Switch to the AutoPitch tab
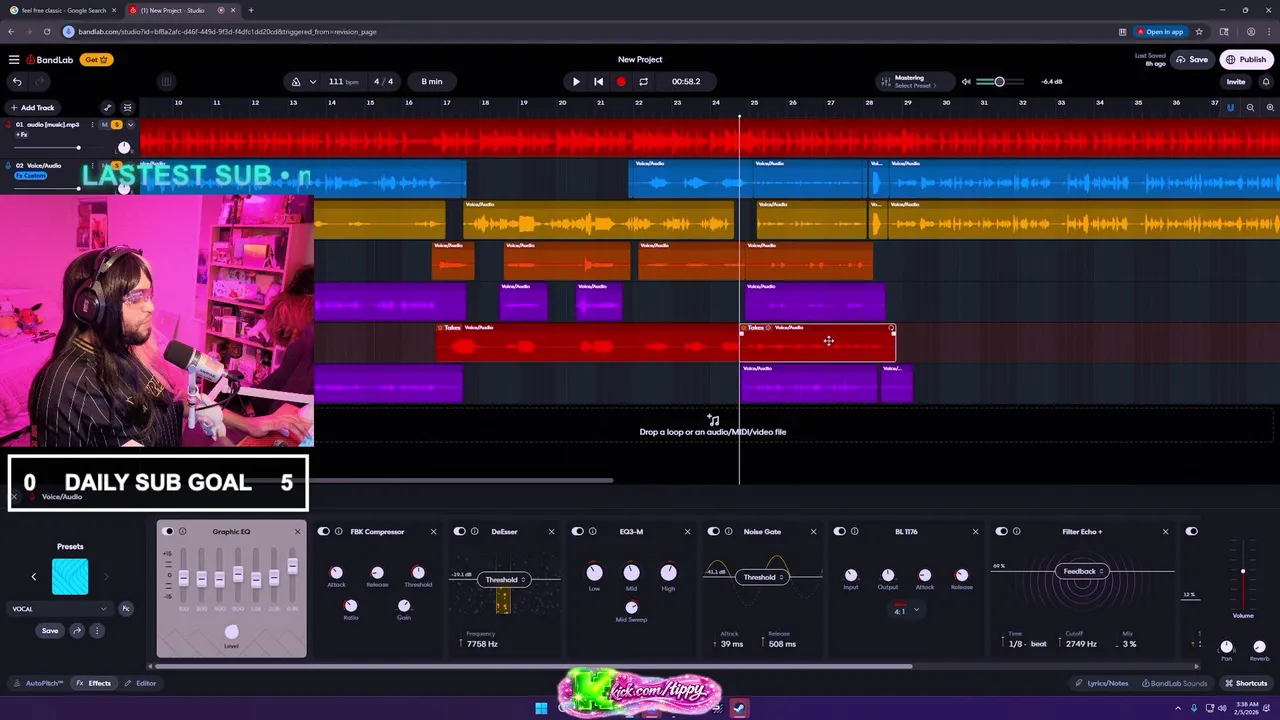This screenshot has width=1280, height=720. (39, 683)
